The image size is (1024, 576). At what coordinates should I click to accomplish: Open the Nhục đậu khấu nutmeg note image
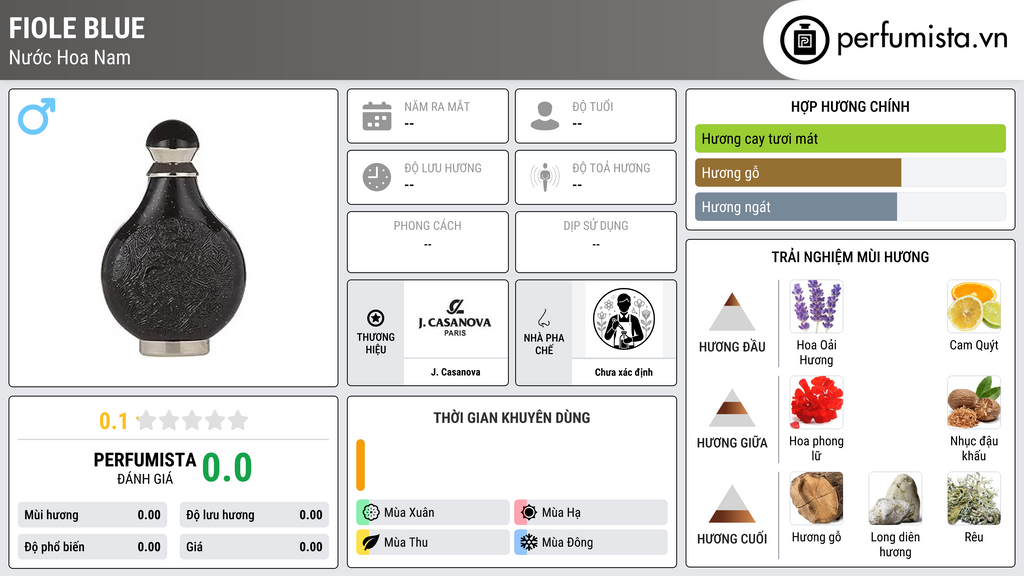(x=974, y=402)
